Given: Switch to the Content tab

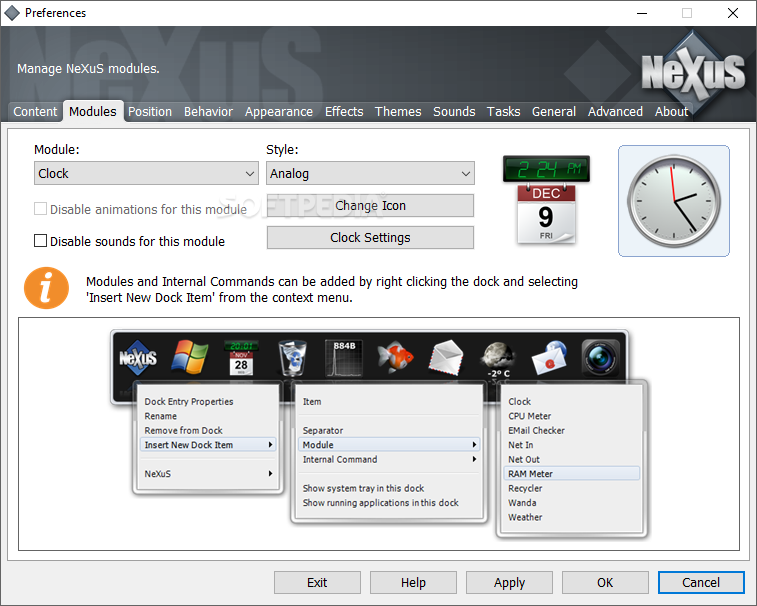Looking at the screenshot, I should tap(35, 112).
